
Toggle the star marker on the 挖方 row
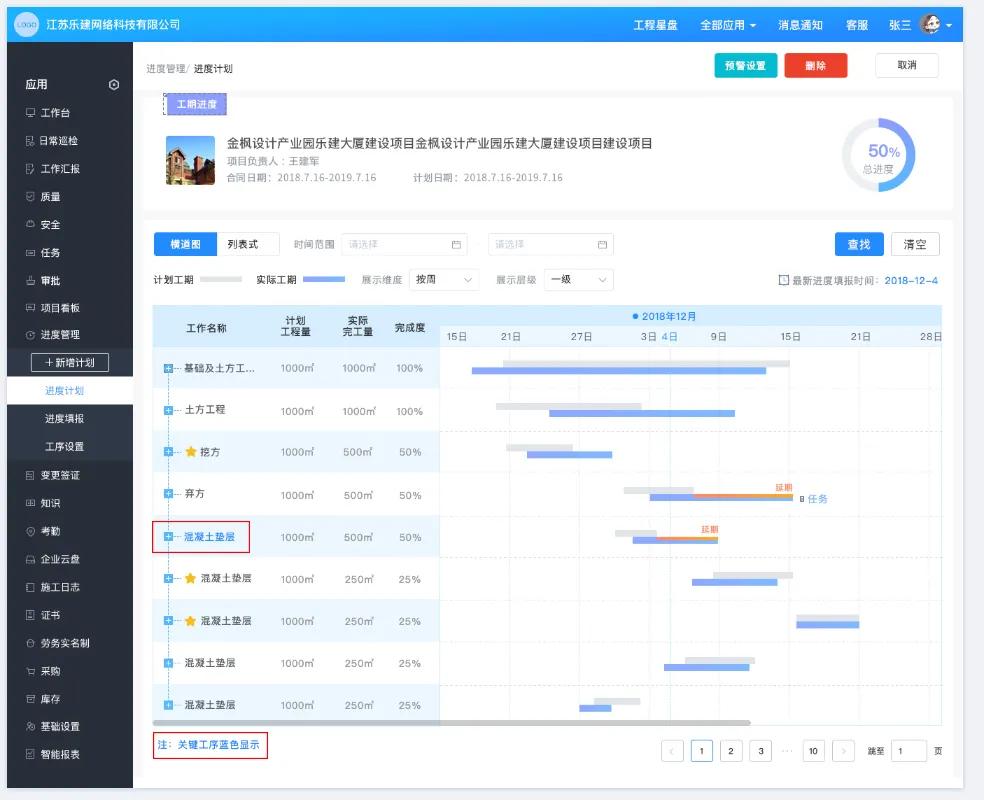[x=190, y=453]
